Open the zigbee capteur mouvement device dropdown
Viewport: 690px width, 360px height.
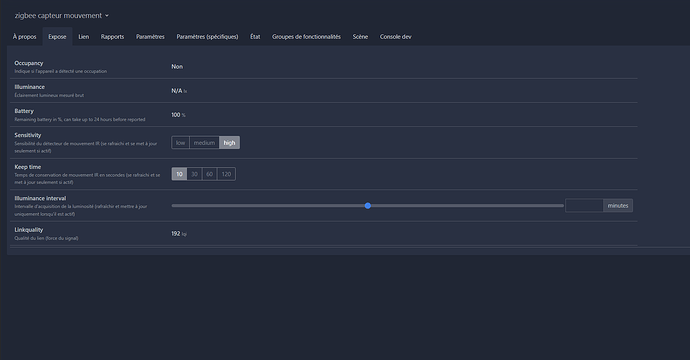tap(61, 15)
